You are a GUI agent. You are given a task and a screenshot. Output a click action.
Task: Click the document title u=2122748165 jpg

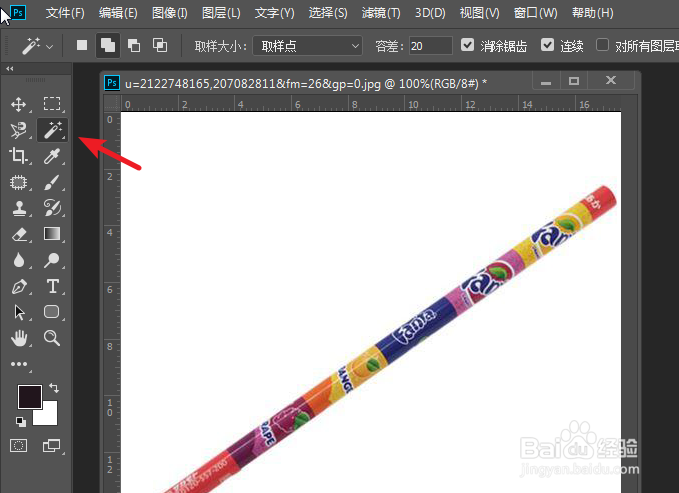(306, 83)
